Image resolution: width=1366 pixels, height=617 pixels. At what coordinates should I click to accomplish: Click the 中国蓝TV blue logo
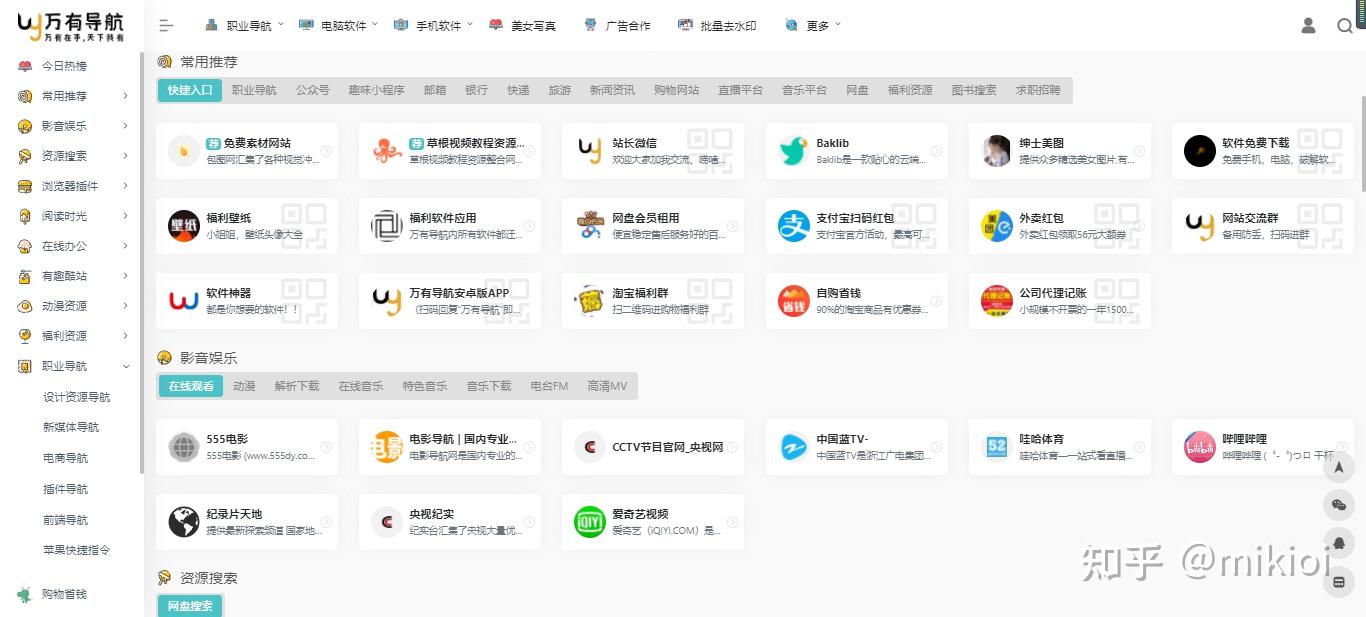point(794,447)
